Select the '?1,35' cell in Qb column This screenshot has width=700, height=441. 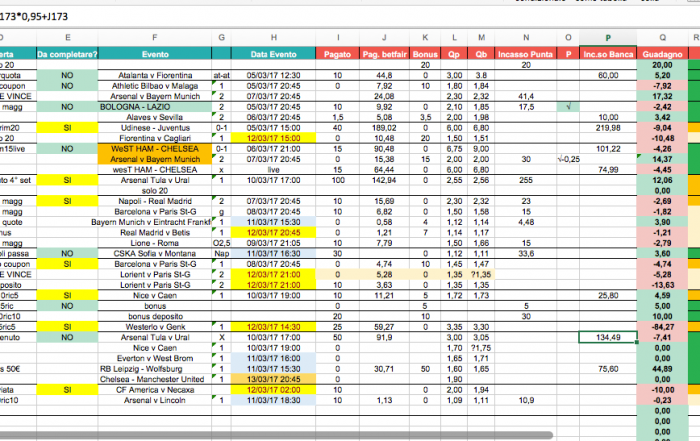[x=481, y=275]
